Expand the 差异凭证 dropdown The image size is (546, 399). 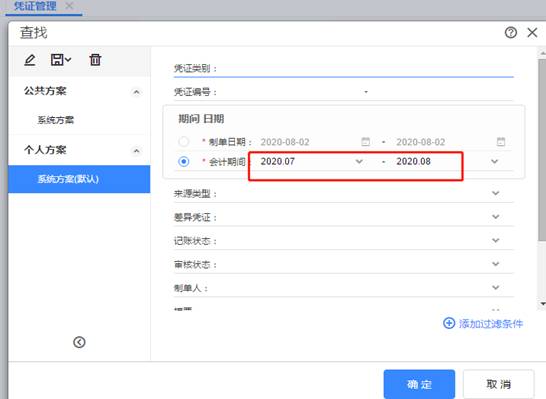click(x=496, y=217)
